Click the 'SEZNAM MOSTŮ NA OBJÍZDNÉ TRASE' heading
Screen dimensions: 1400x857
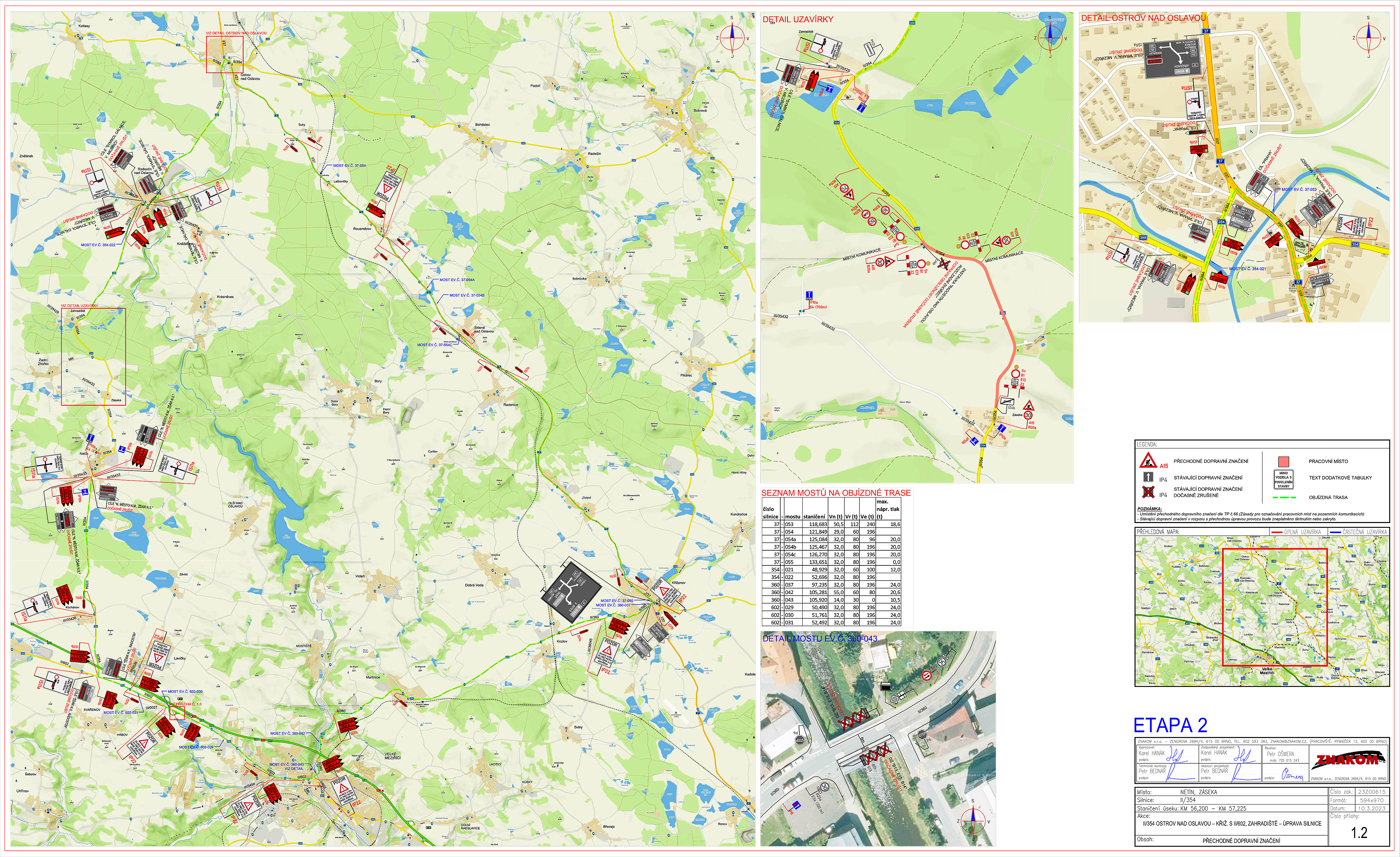[836, 493]
